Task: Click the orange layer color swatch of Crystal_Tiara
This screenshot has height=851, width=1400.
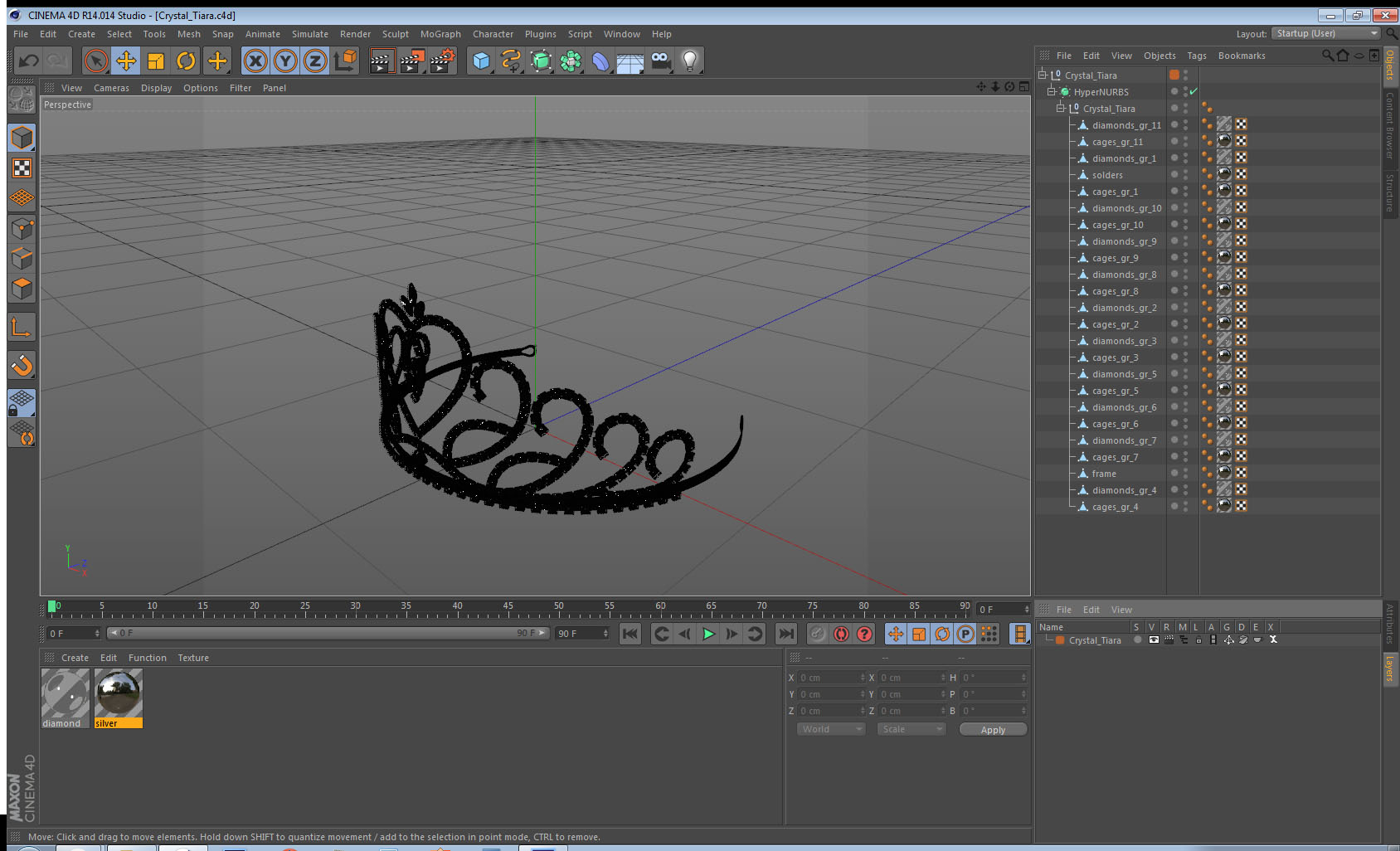Action: [1060, 640]
